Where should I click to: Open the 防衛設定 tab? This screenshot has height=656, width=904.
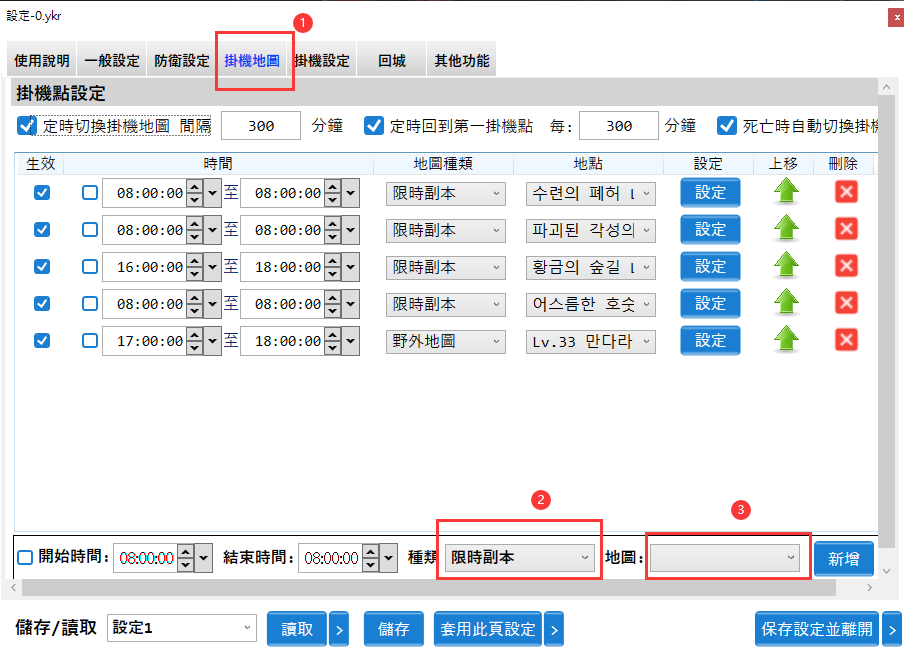[x=182, y=61]
